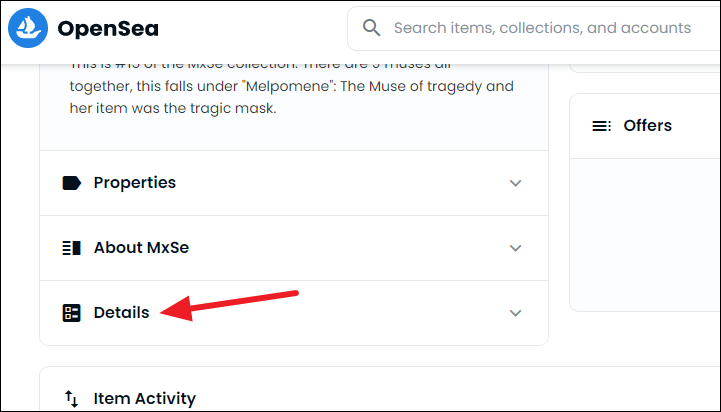The image size is (721, 412).
Task: Click the search magnifier icon
Action: (372, 28)
